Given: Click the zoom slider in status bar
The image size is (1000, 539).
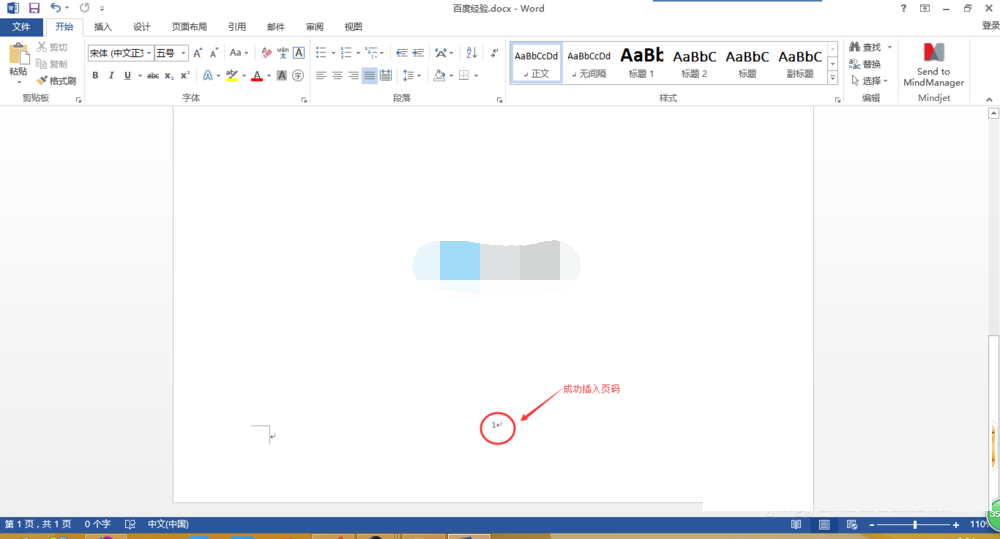Looking at the screenshot, I should tap(915, 524).
